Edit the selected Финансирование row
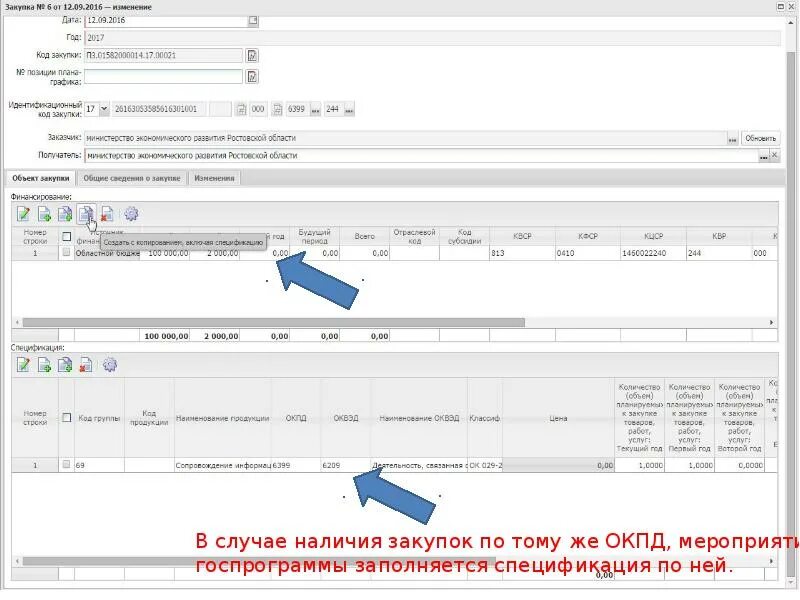The height and width of the screenshot is (600, 800). 23,214
